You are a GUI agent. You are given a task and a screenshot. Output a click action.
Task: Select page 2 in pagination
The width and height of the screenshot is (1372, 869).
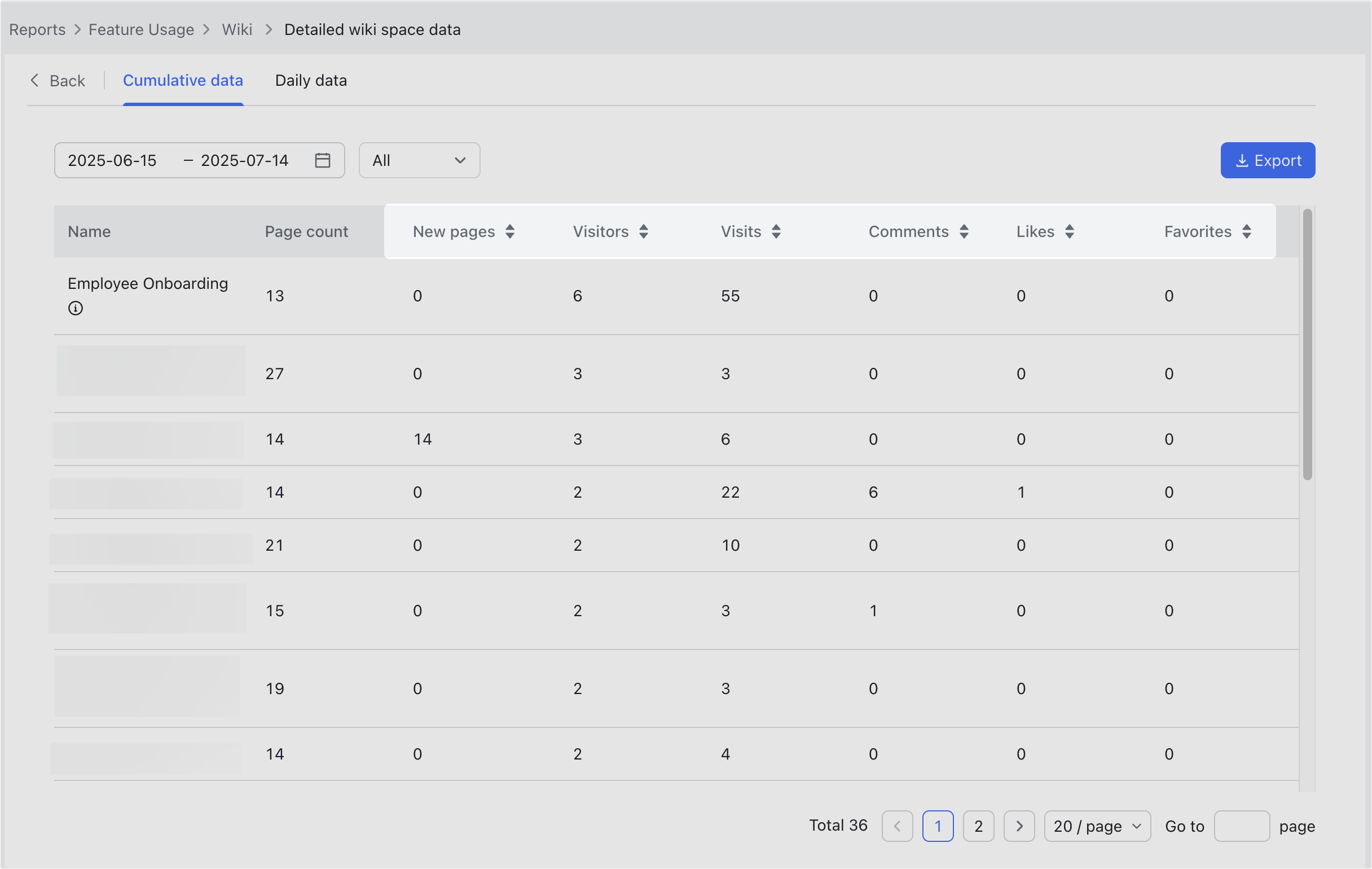[x=978, y=826]
